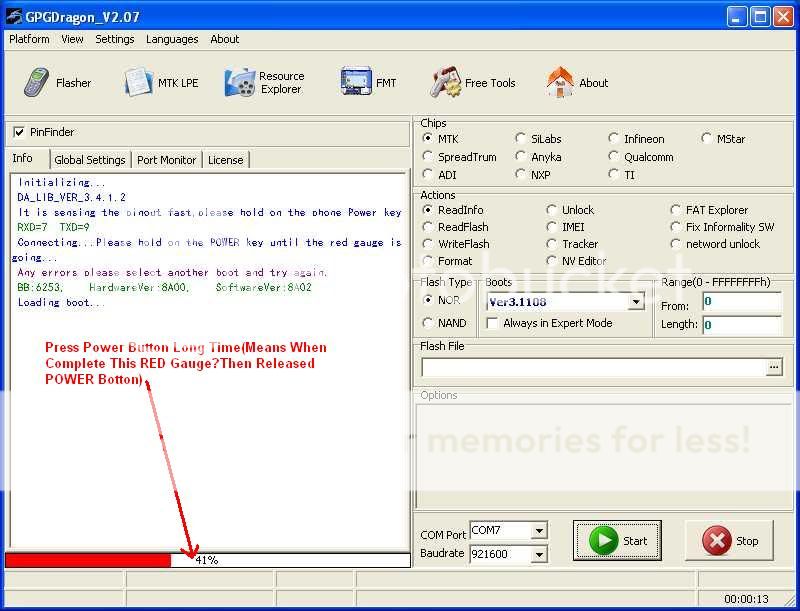Choose the NAND flash type
The image size is (800, 611).
click(428, 323)
